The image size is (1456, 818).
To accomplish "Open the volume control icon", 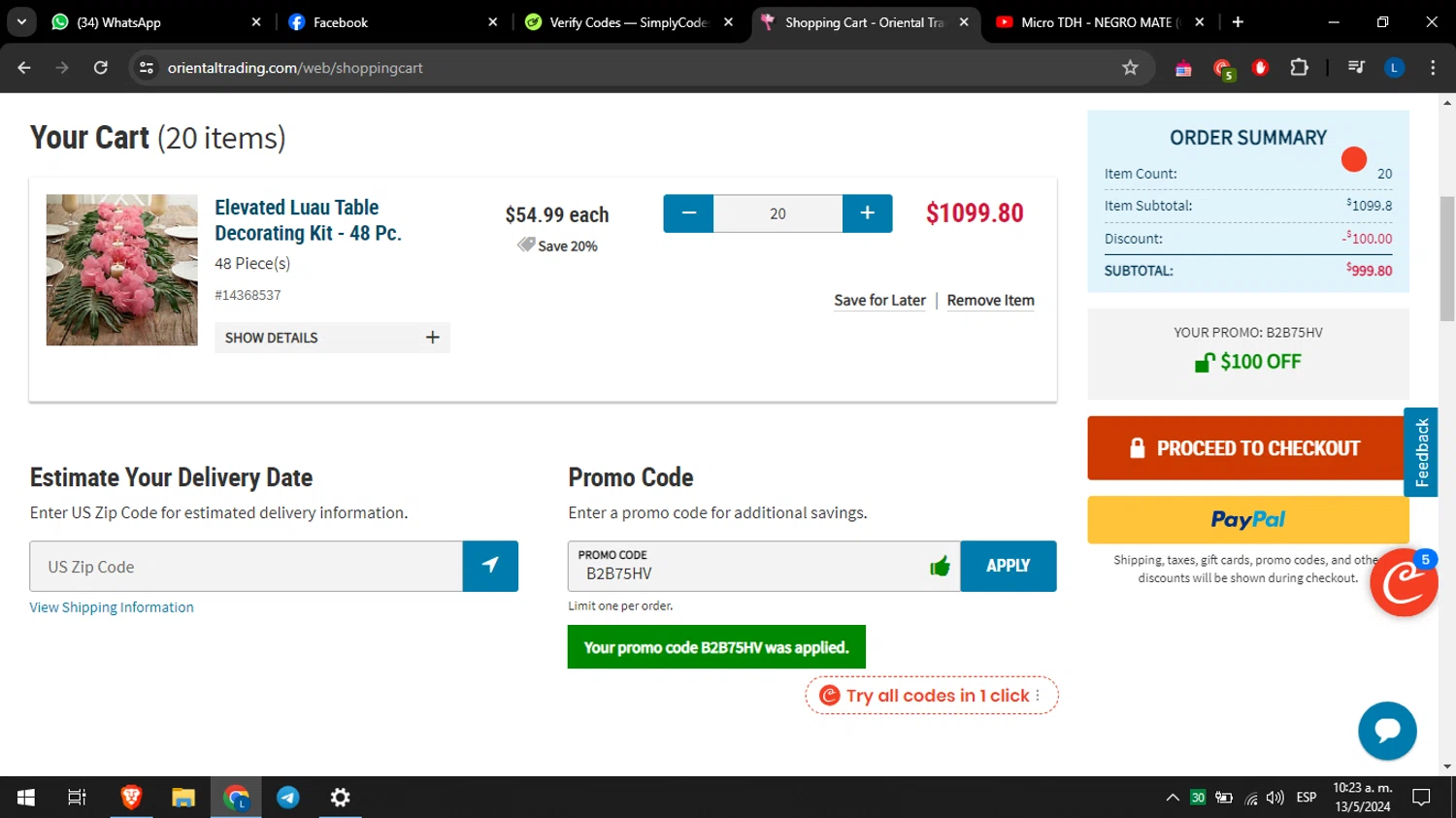I will coord(1275,798).
